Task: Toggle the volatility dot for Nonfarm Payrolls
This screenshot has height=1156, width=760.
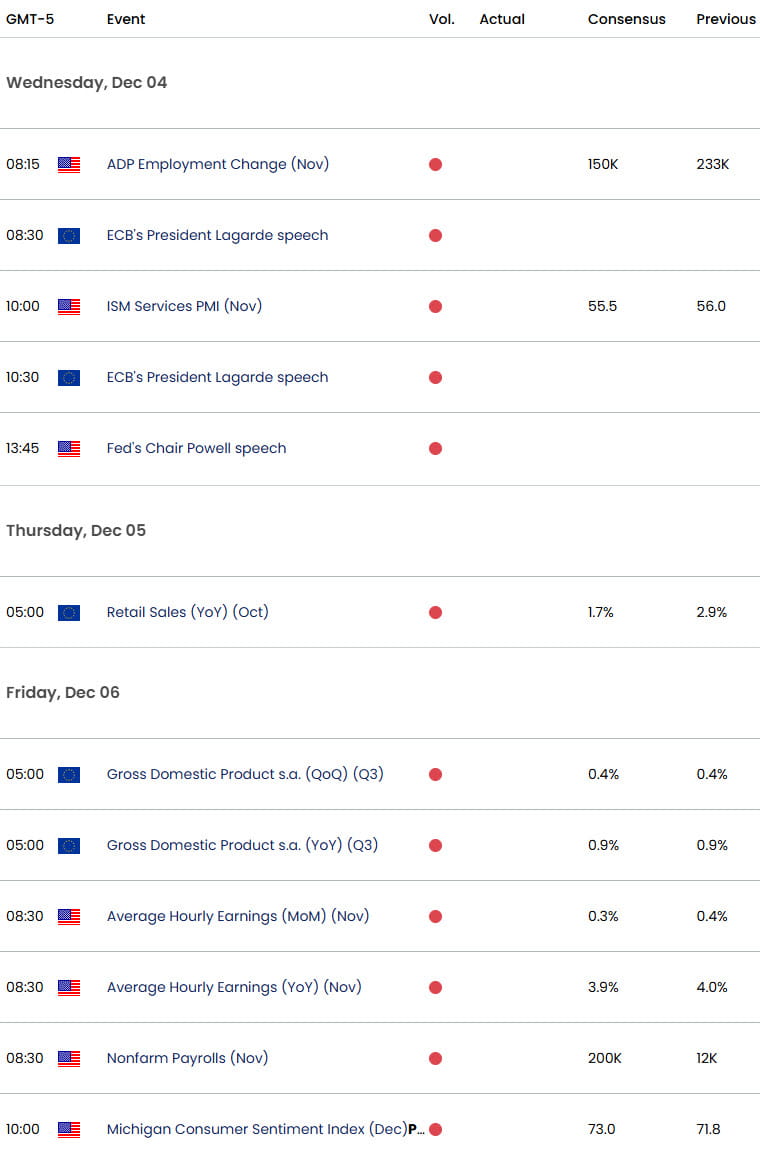Action: 435,1058
